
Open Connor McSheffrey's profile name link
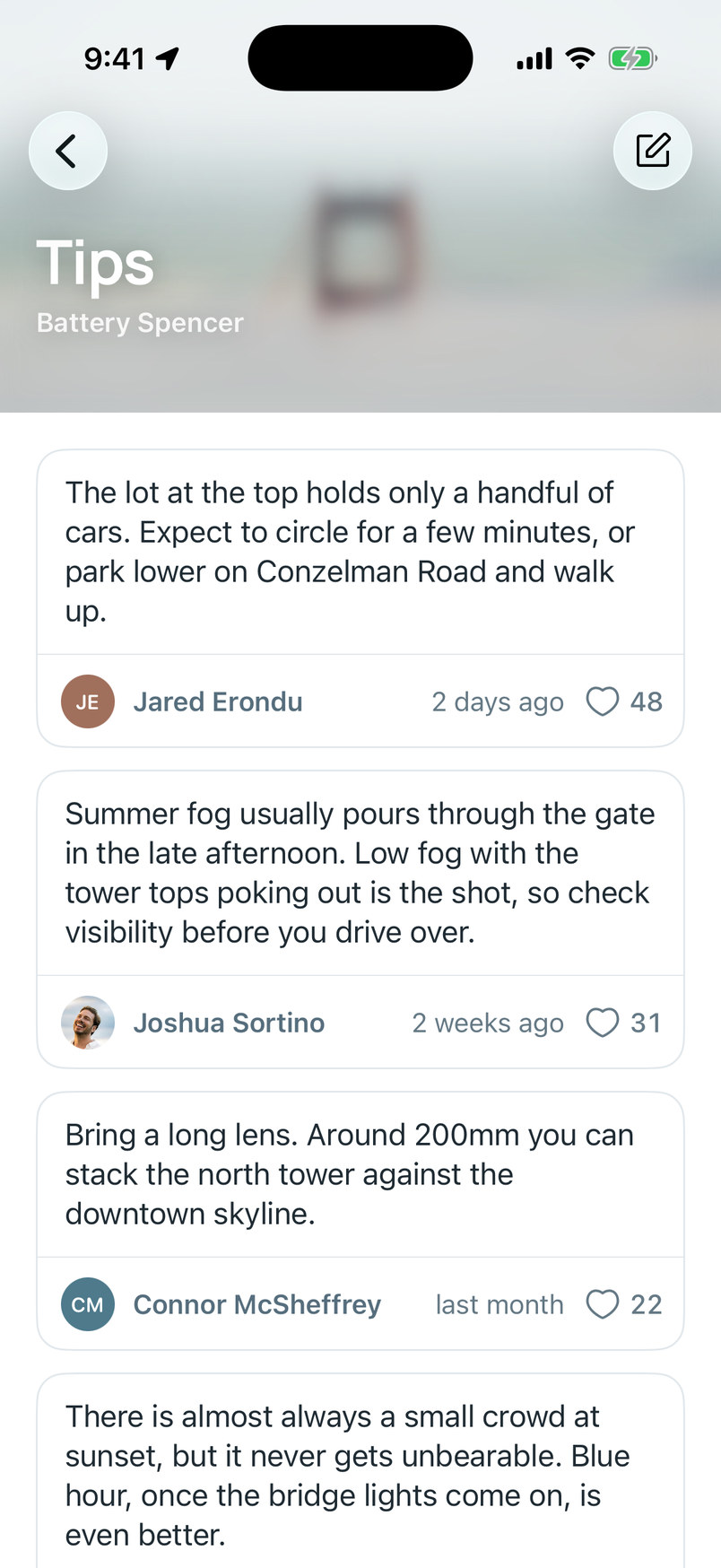[257, 1304]
